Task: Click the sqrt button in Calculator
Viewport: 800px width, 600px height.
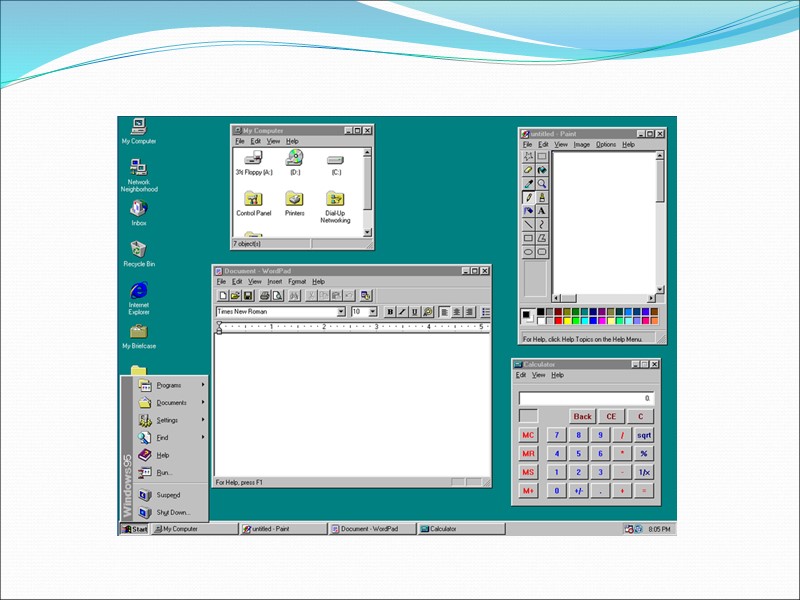Action: (644, 435)
